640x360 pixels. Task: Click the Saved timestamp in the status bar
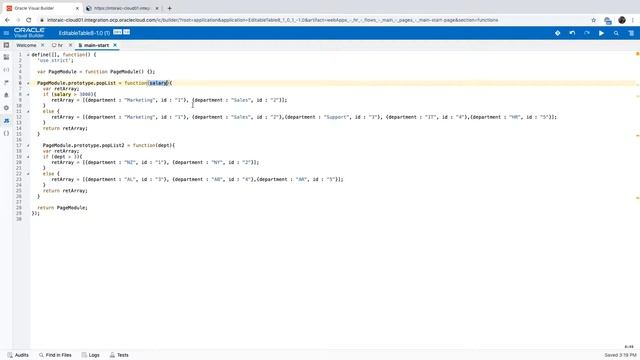[620, 355]
